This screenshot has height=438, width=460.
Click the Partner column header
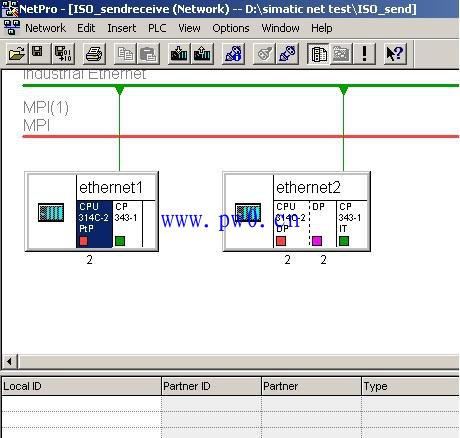pos(311,386)
